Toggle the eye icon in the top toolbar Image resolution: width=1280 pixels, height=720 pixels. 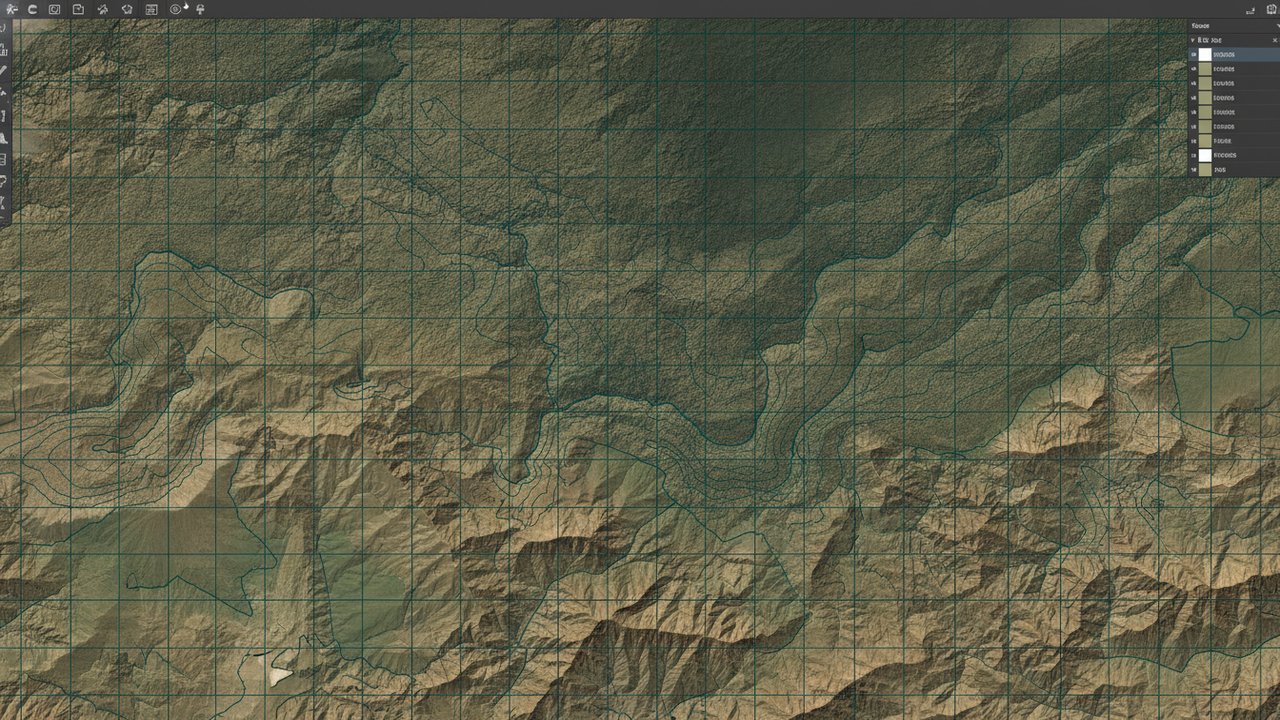(176, 9)
